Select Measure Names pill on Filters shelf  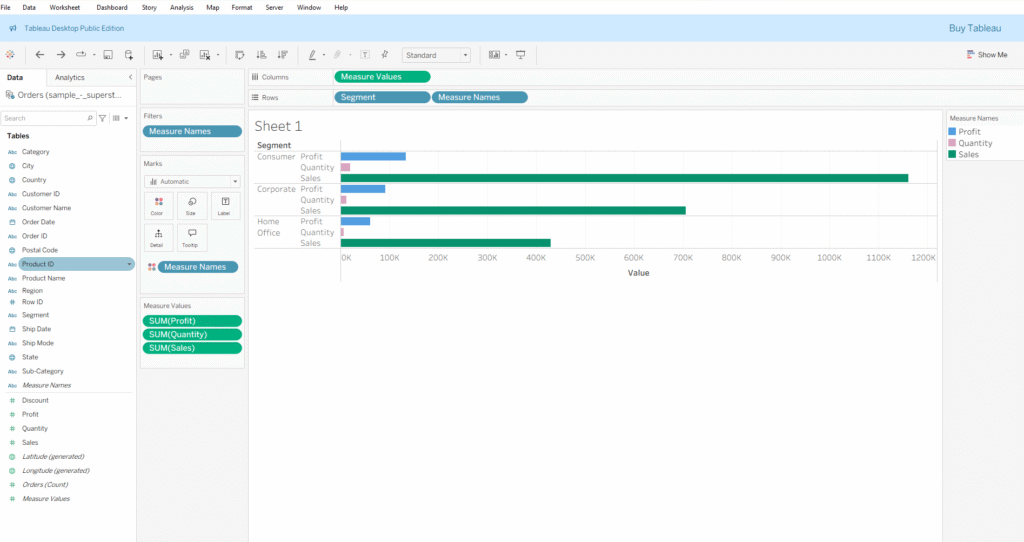click(x=191, y=131)
